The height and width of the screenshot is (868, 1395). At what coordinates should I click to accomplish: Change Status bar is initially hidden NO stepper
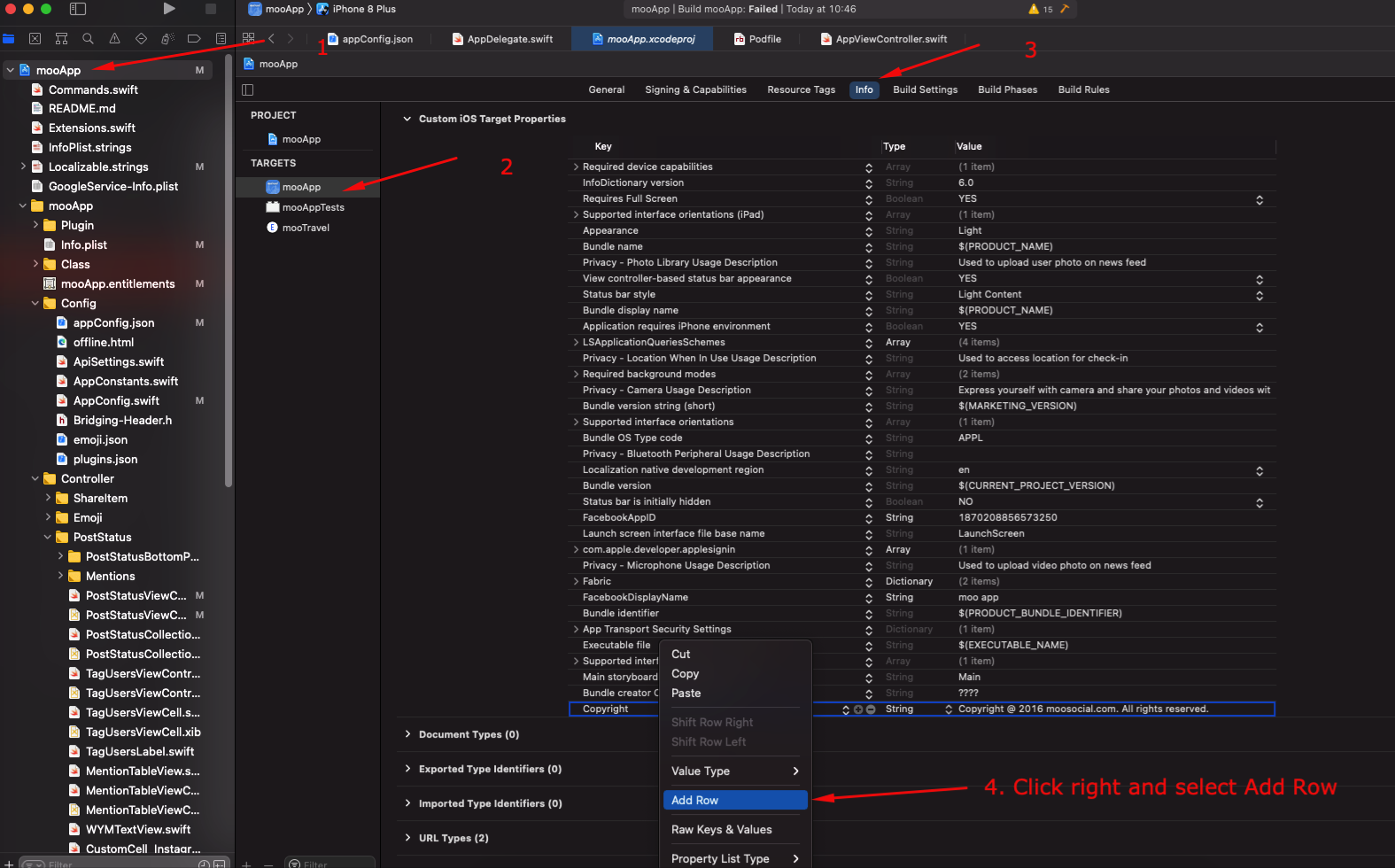pos(1259,502)
